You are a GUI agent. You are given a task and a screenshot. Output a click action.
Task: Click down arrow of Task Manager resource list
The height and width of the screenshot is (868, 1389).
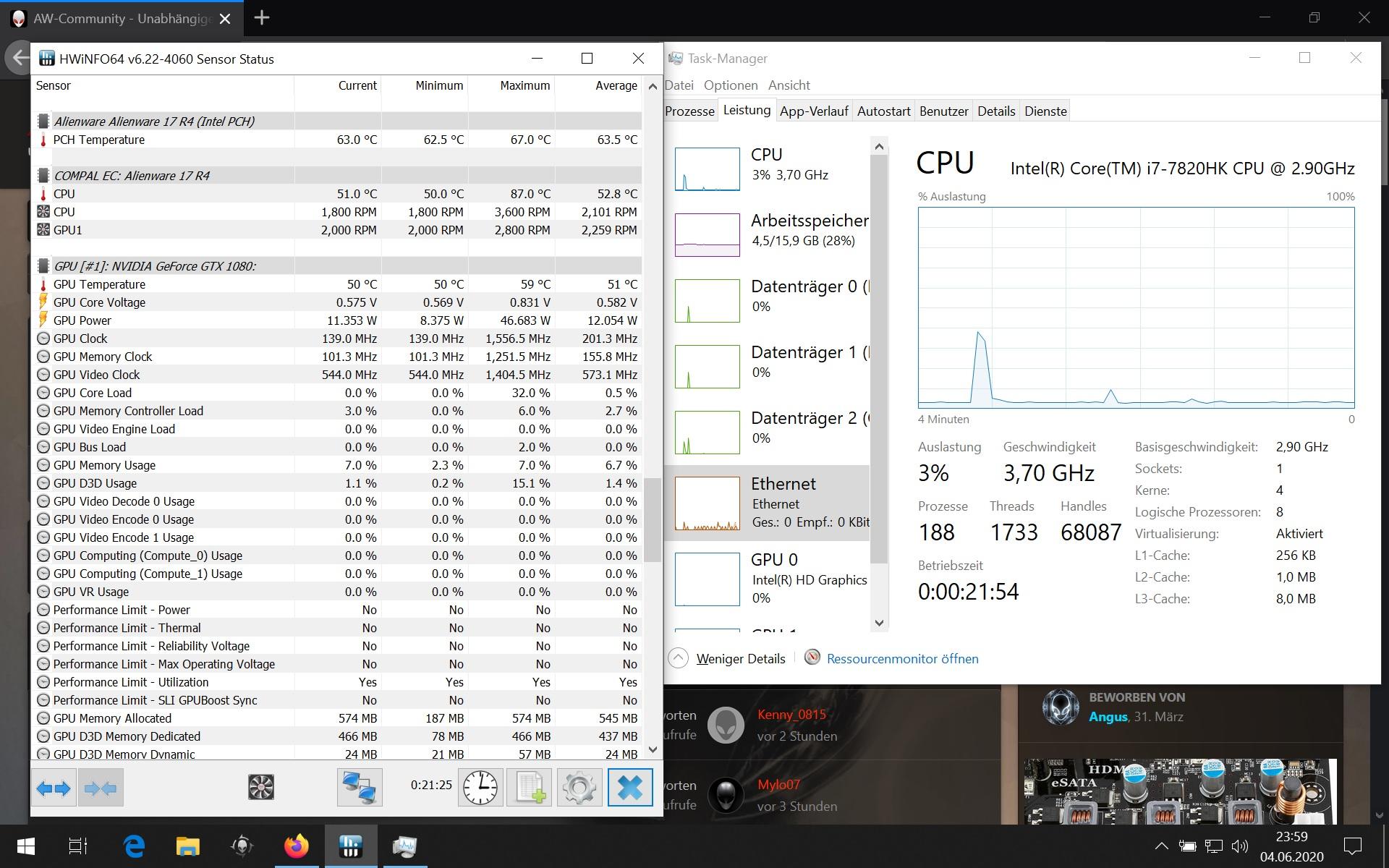(879, 623)
